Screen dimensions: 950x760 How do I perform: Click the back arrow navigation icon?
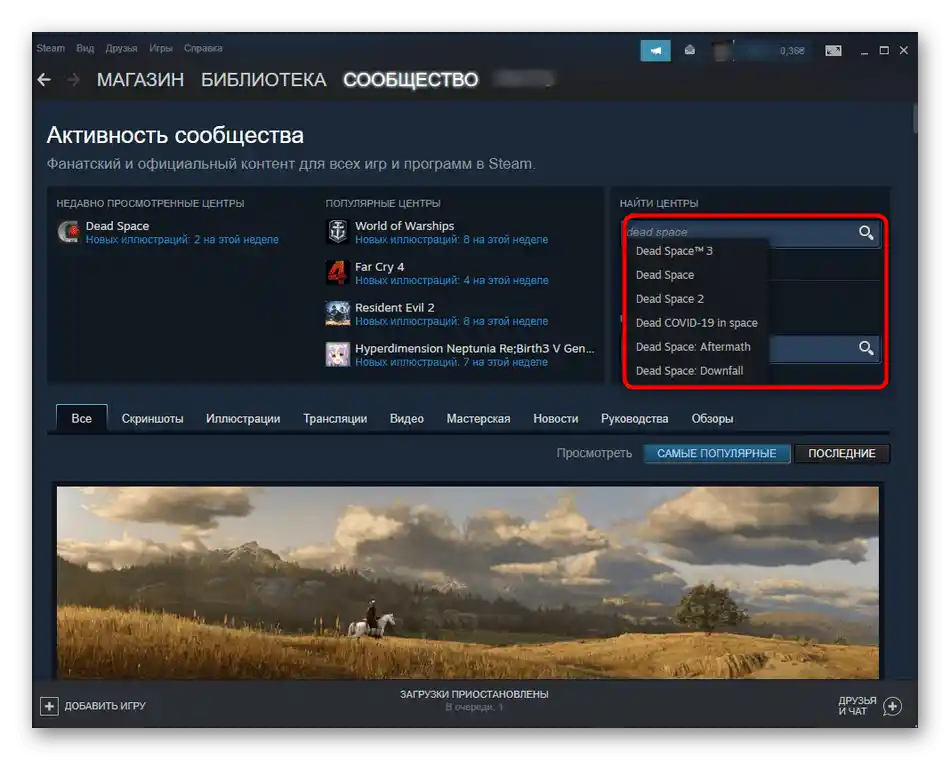pyautogui.click(x=44, y=79)
